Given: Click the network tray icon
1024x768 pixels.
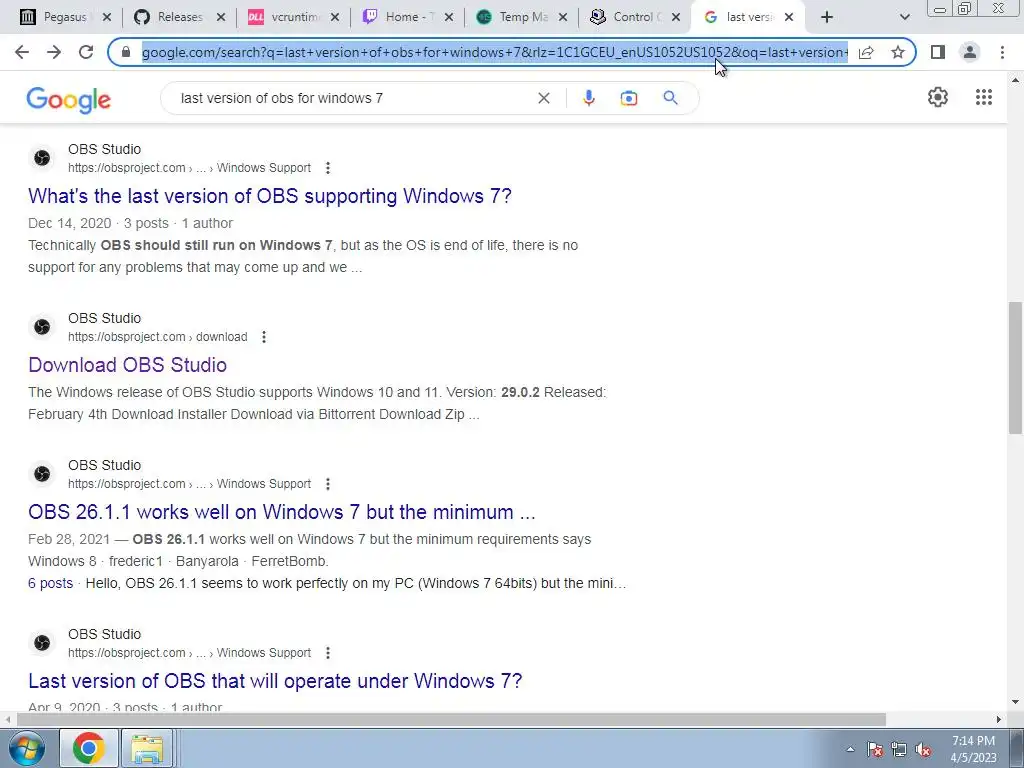Looking at the screenshot, I should coord(899,749).
